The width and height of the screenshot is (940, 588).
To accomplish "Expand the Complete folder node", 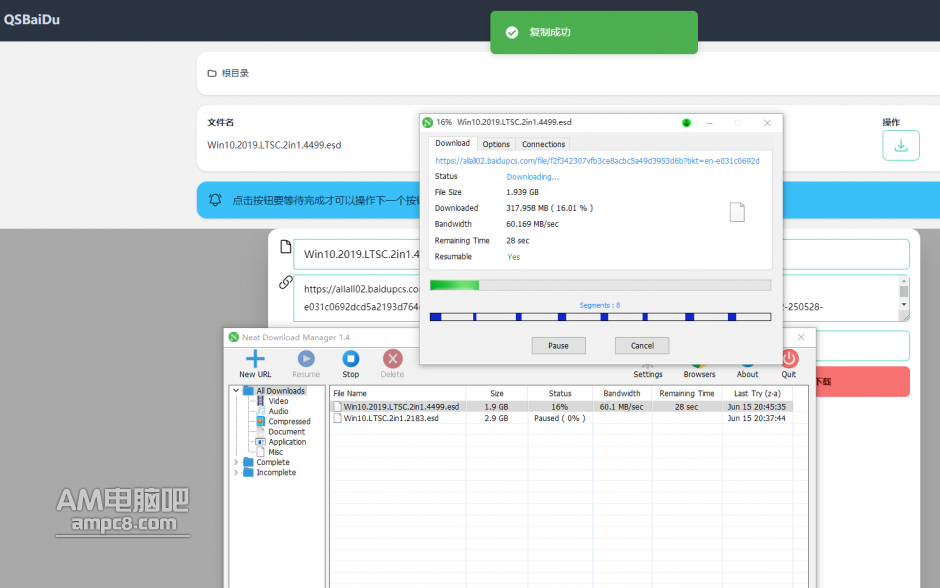I will pyautogui.click(x=236, y=462).
